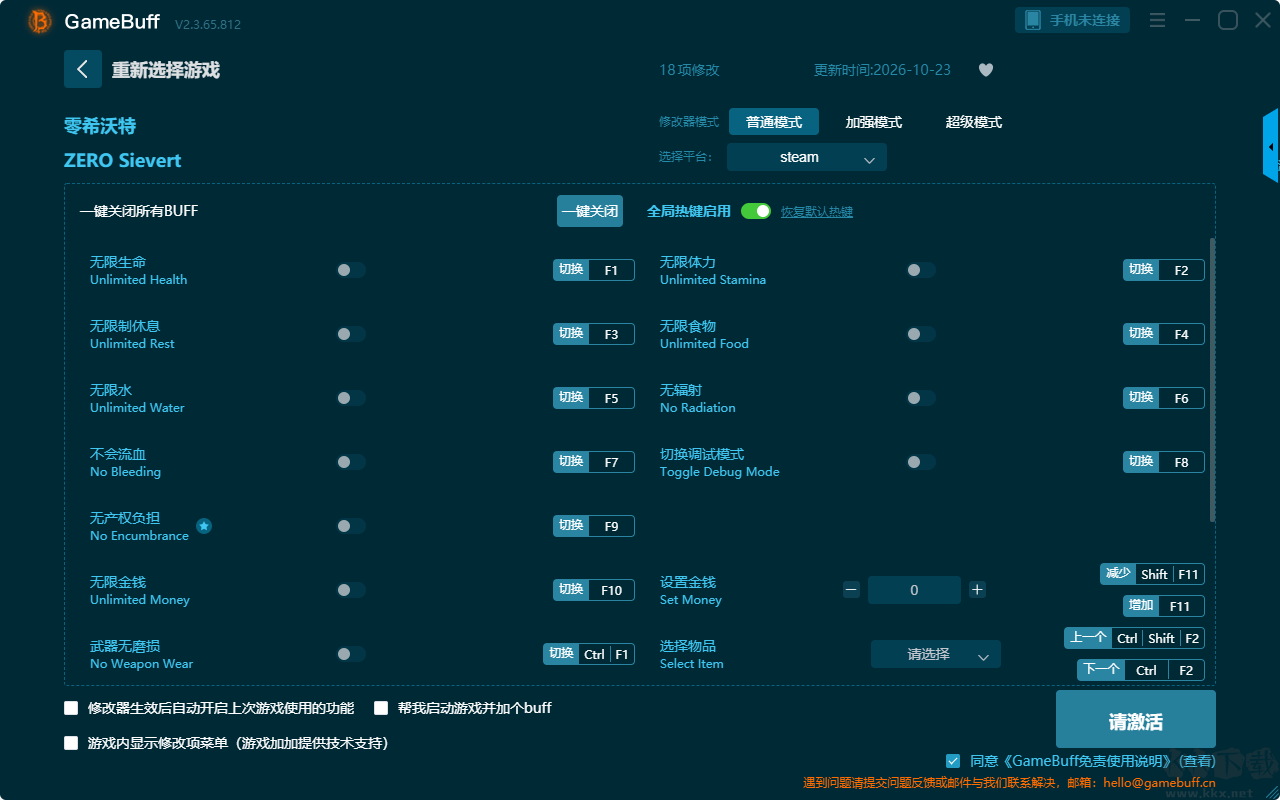Click the 一键关闭 button

590,211
